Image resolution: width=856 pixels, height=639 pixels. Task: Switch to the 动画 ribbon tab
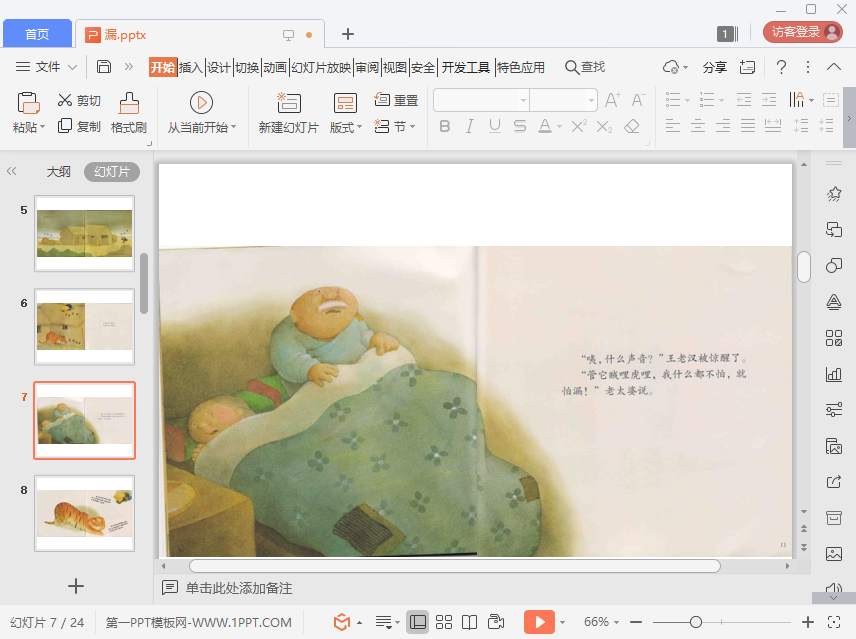[x=275, y=67]
